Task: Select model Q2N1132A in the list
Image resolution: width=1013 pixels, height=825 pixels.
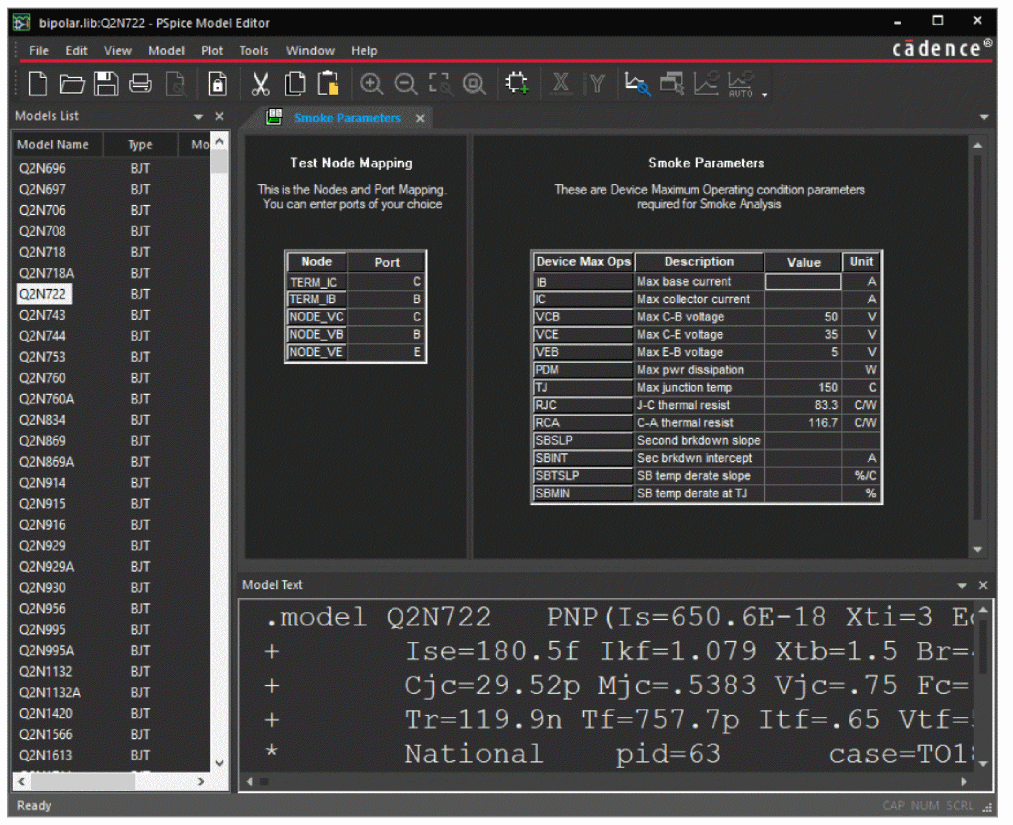Action: pos(49,693)
